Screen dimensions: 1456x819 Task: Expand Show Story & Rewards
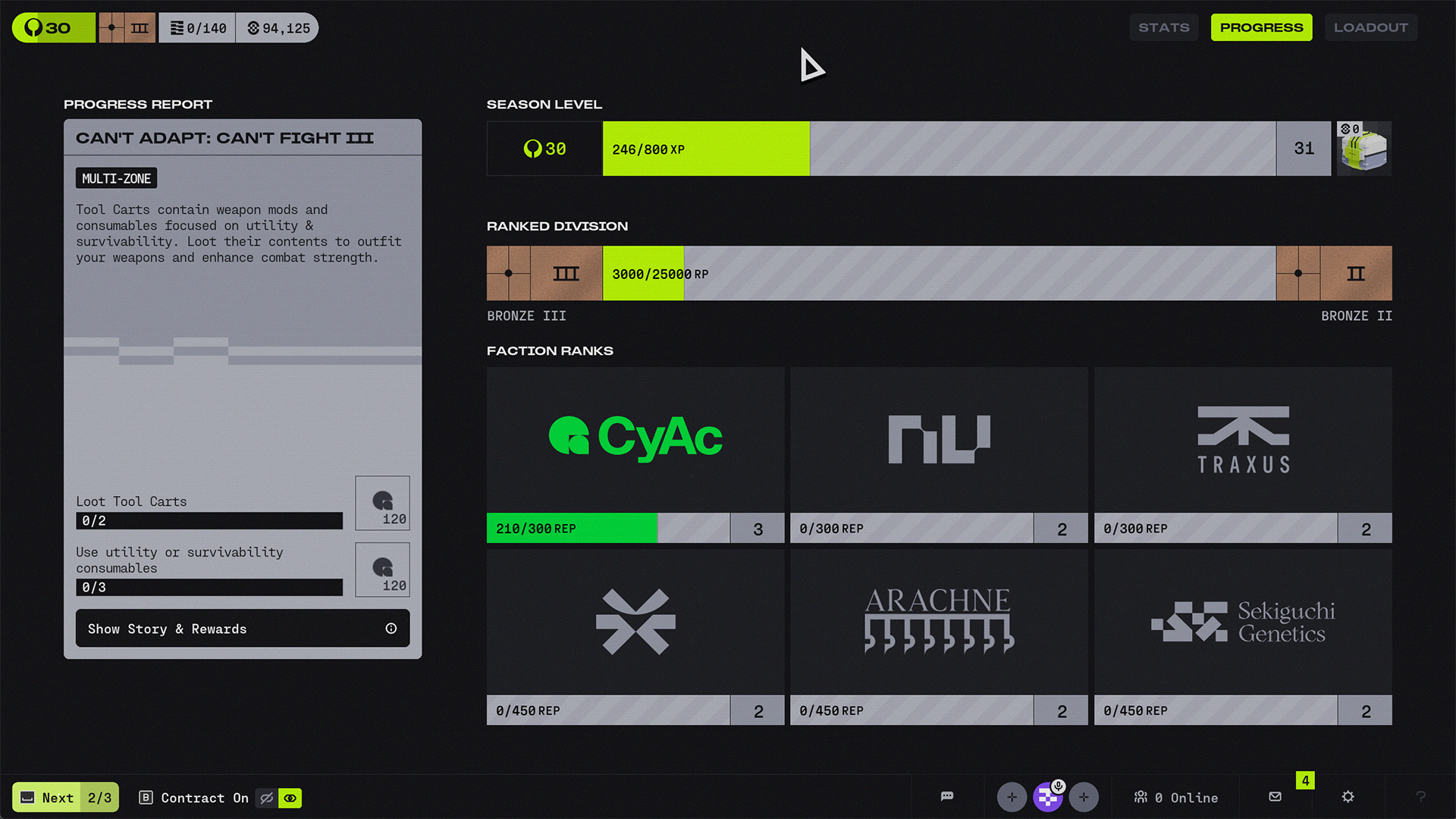point(243,629)
